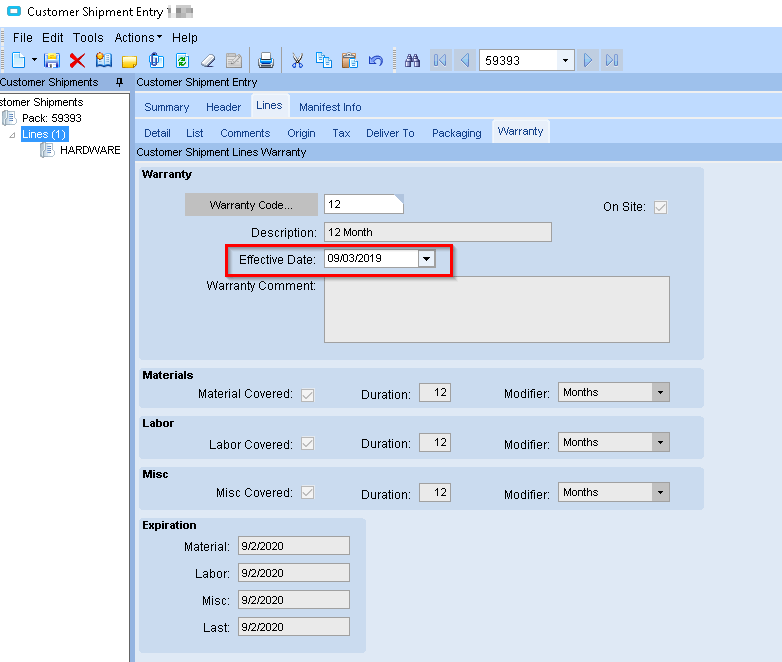Open the Actions menu
The height and width of the screenshot is (662, 782).
(x=137, y=37)
